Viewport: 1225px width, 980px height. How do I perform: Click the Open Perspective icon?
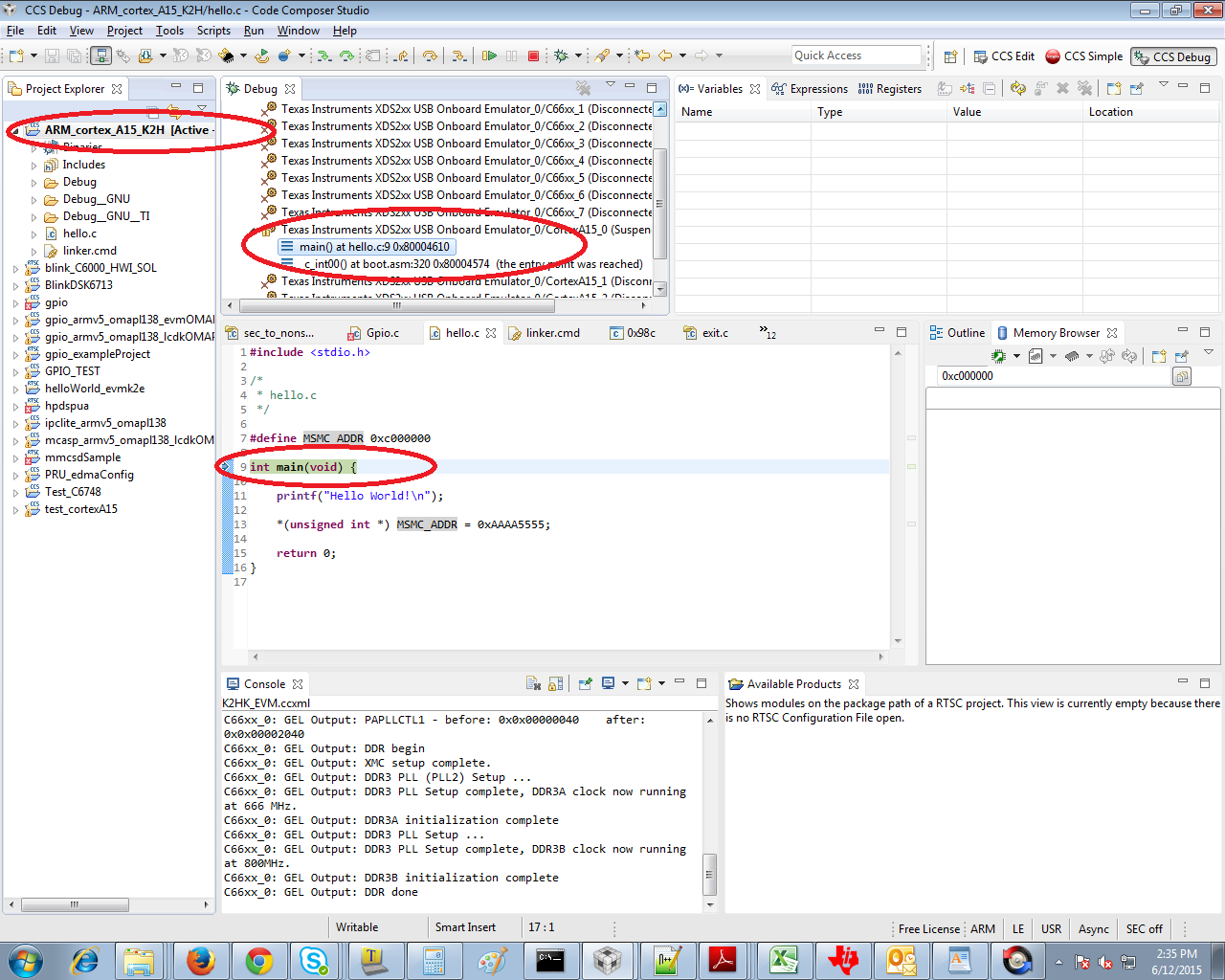coord(950,56)
